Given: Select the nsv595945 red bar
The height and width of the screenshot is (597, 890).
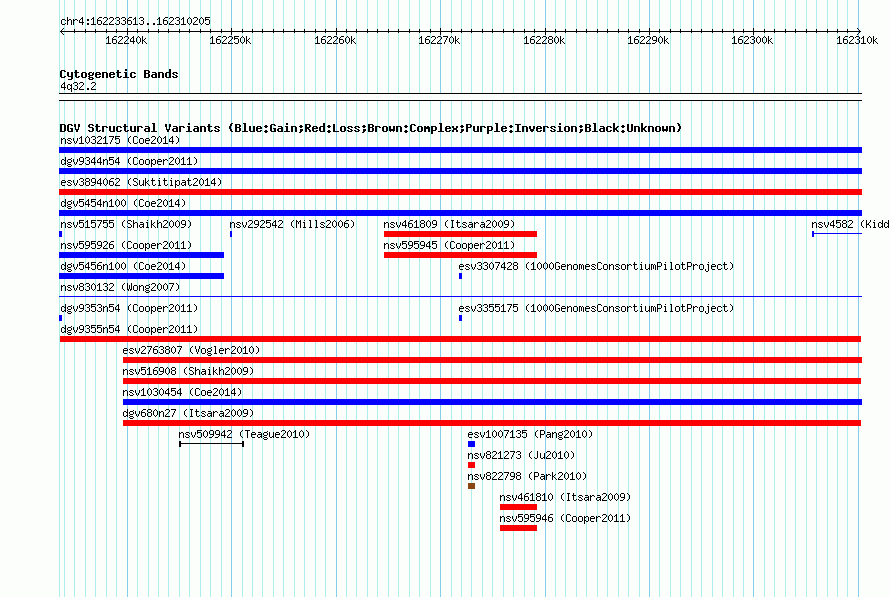Looking at the screenshot, I should [460, 255].
